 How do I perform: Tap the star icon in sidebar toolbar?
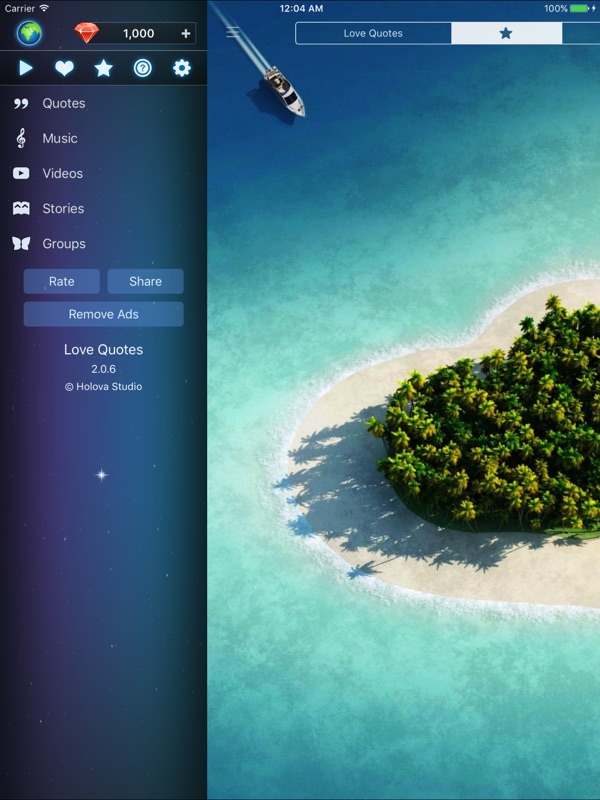coord(103,68)
